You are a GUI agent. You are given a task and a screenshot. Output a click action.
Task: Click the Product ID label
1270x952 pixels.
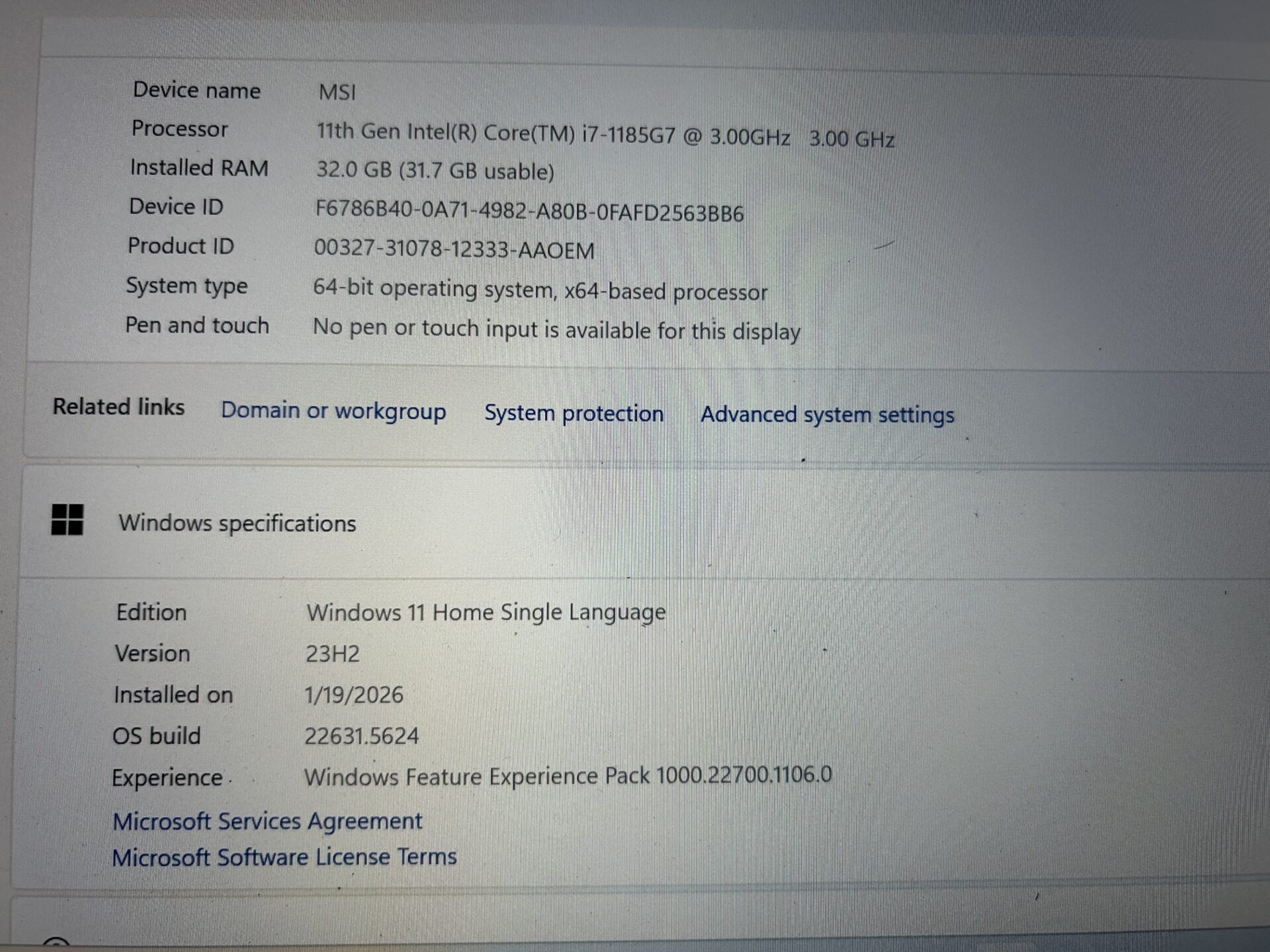coord(181,246)
